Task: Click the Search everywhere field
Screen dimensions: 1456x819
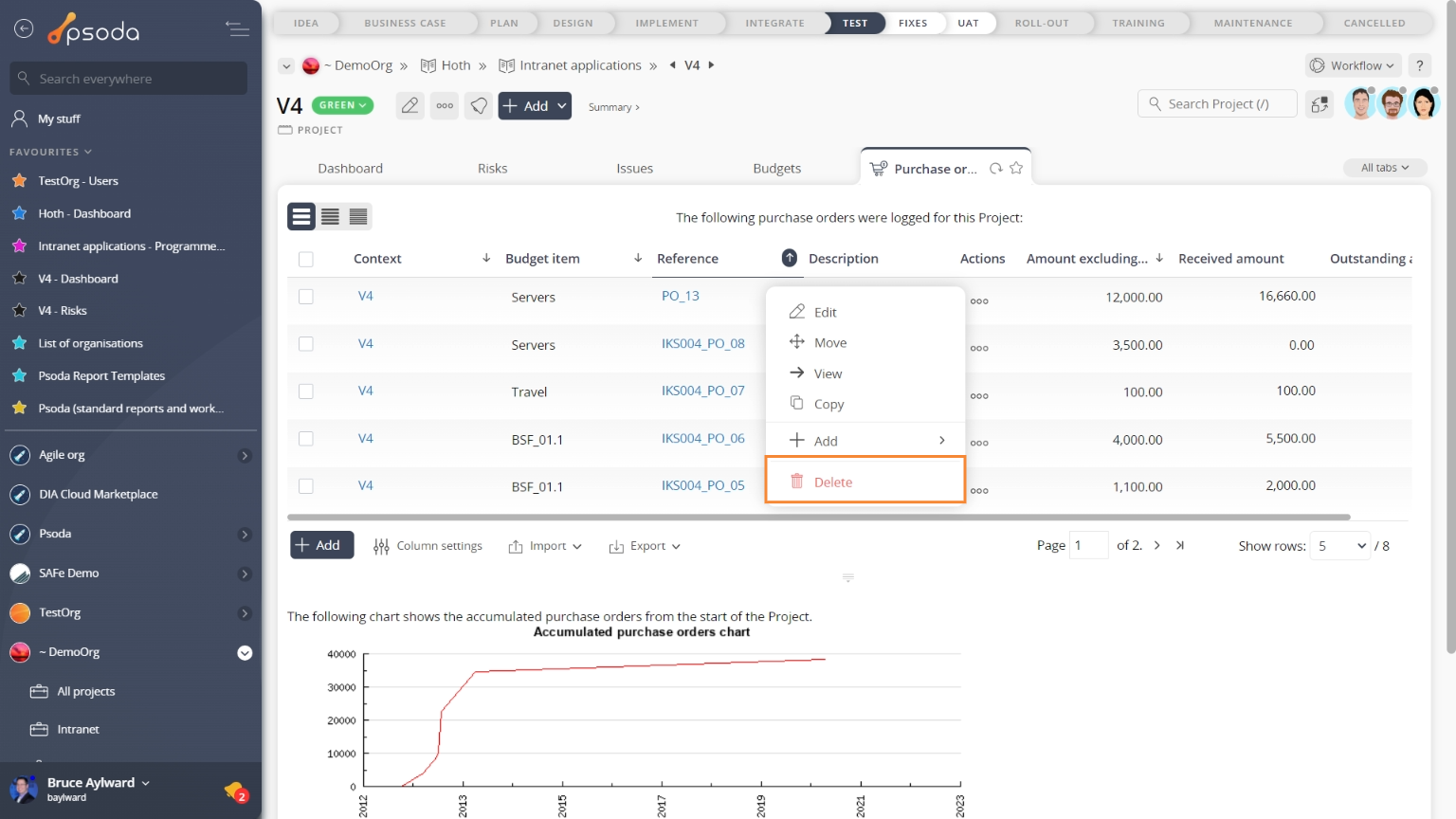Action: [129, 79]
